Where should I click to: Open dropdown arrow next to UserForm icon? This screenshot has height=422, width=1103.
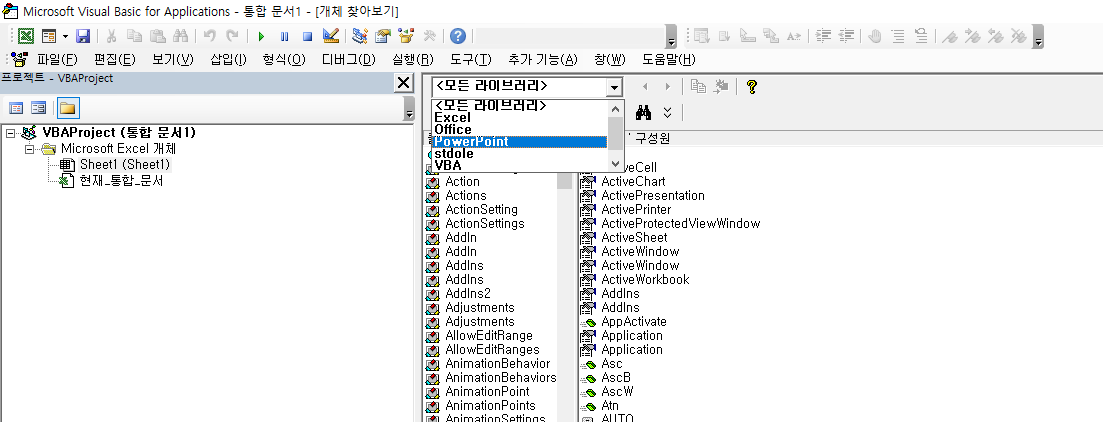[x=65, y=36]
